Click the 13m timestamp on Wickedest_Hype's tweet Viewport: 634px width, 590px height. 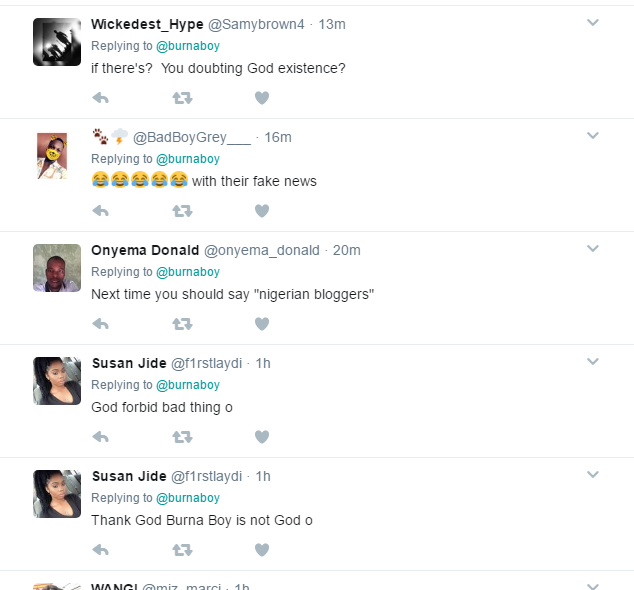[331, 24]
